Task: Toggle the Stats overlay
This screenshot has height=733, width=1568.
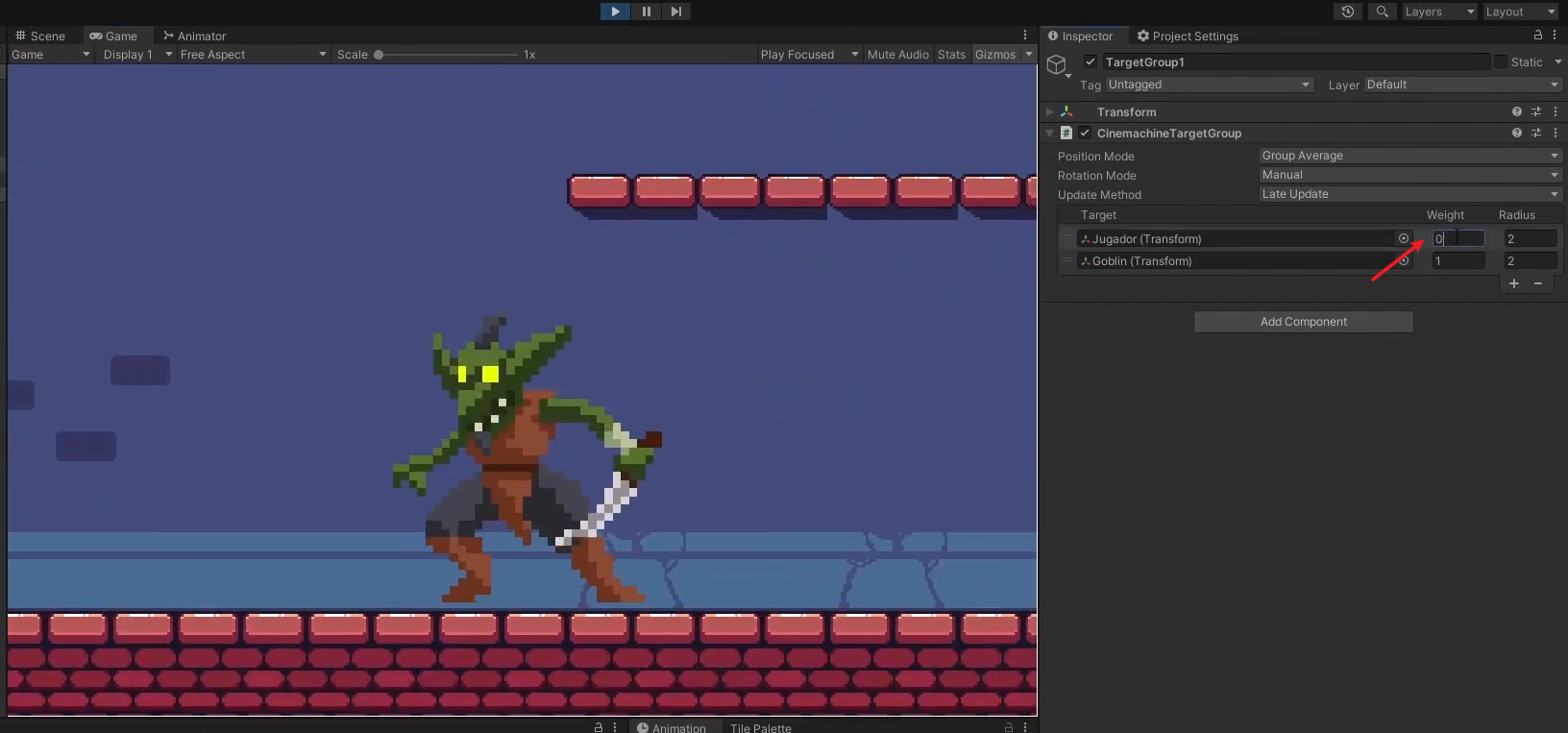Action: [952, 55]
